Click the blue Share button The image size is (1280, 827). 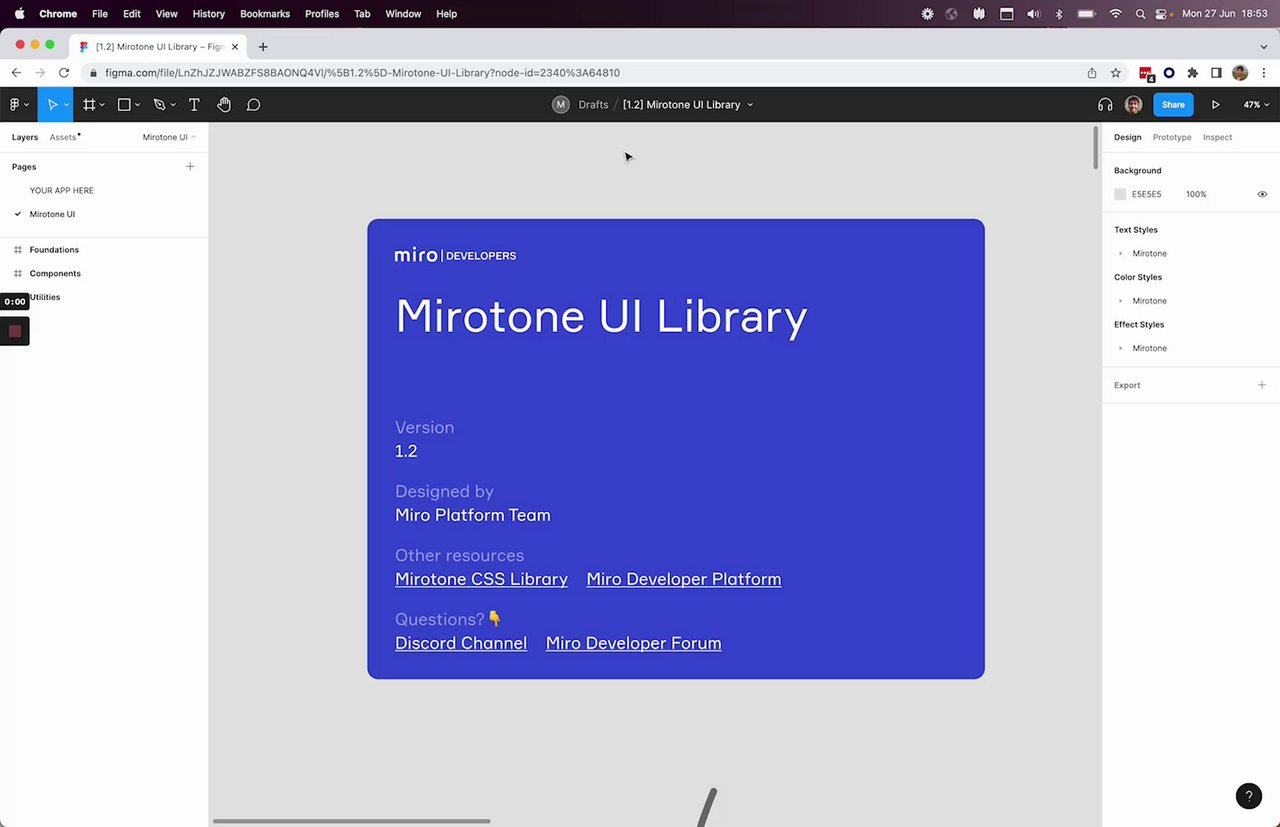pos(1173,104)
